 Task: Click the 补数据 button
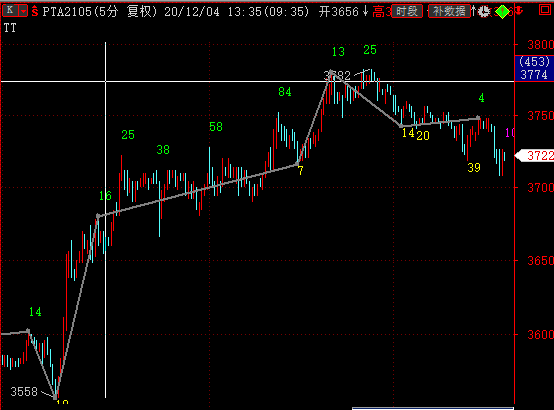pyautogui.click(x=449, y=11)
